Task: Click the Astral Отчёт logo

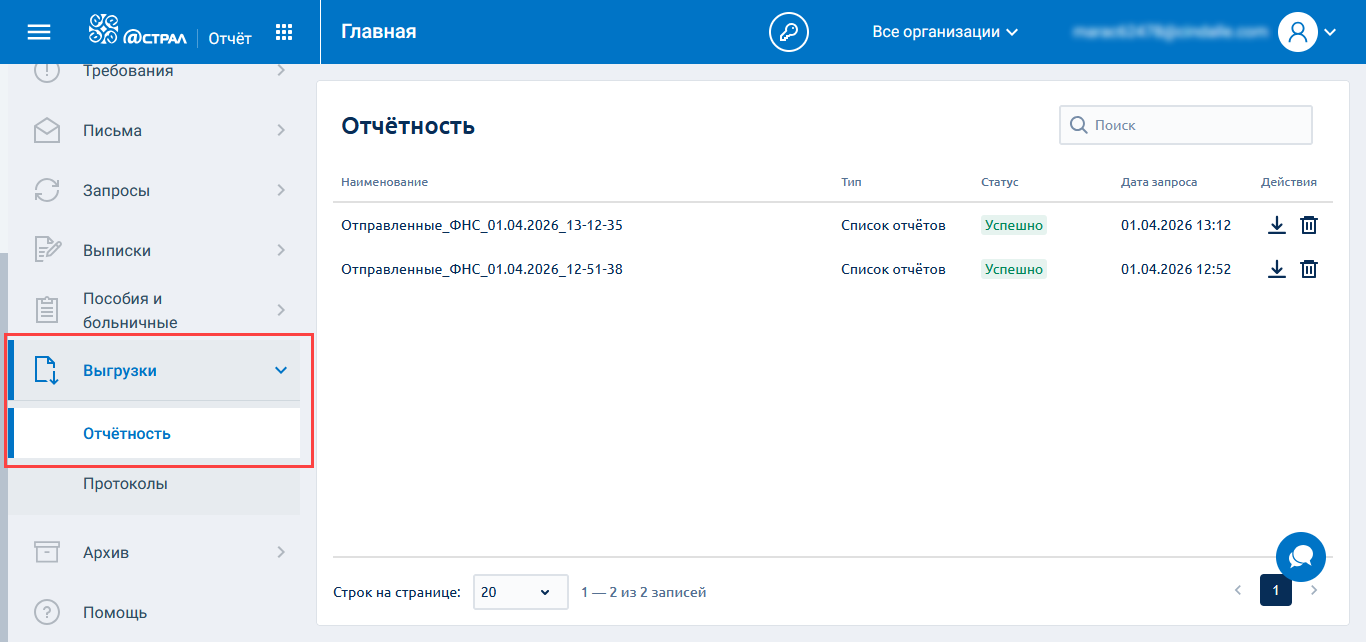Action: click(x=170, y=32)
